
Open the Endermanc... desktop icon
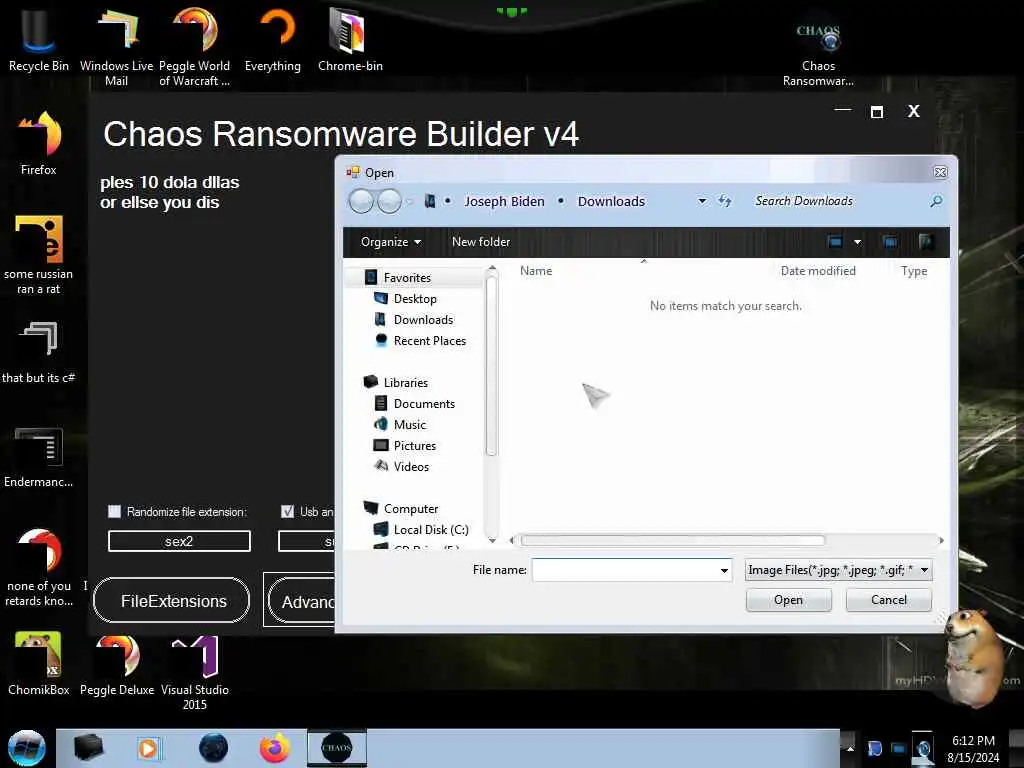tap(39, 457)
